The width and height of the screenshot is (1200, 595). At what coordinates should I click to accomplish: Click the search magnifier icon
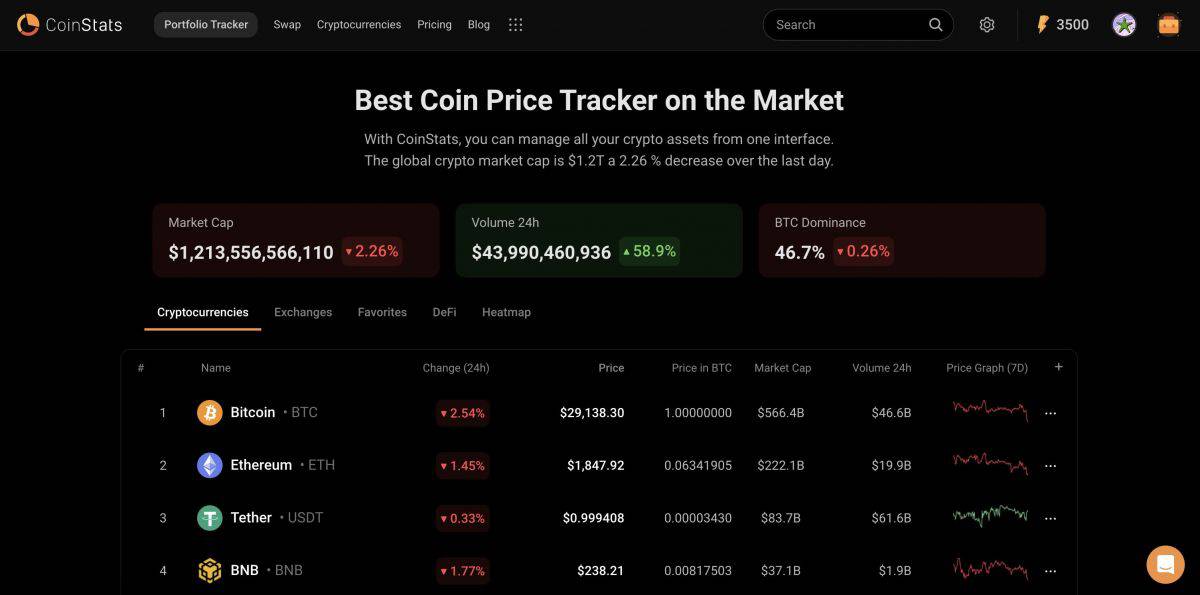pos(935,24)
